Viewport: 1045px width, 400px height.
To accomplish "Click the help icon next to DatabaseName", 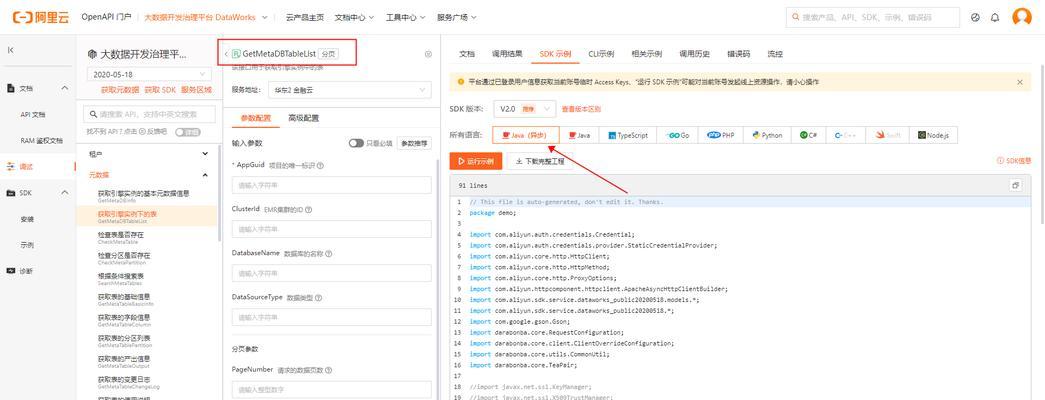I will pyautogui.click(x=329, y=253).
